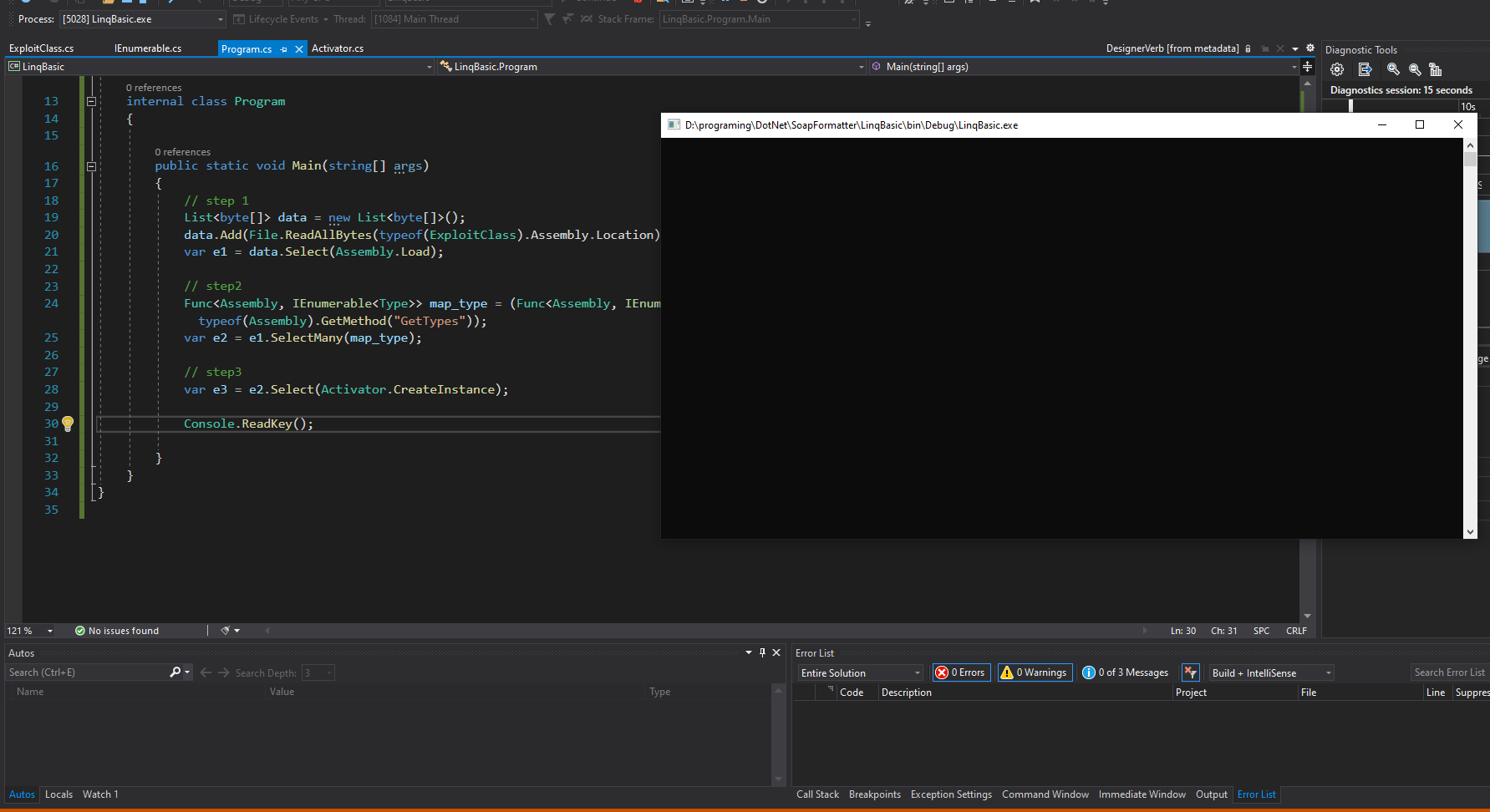The image size is (1490, 812).
Task: Click the lock icon on DesignerVerb metadata tab
Action: tap(1248, 48)
